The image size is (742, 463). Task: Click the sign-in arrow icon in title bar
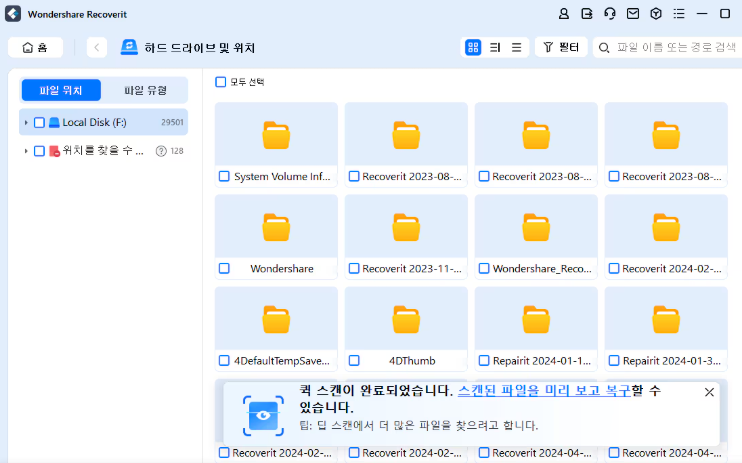point(587,14)
